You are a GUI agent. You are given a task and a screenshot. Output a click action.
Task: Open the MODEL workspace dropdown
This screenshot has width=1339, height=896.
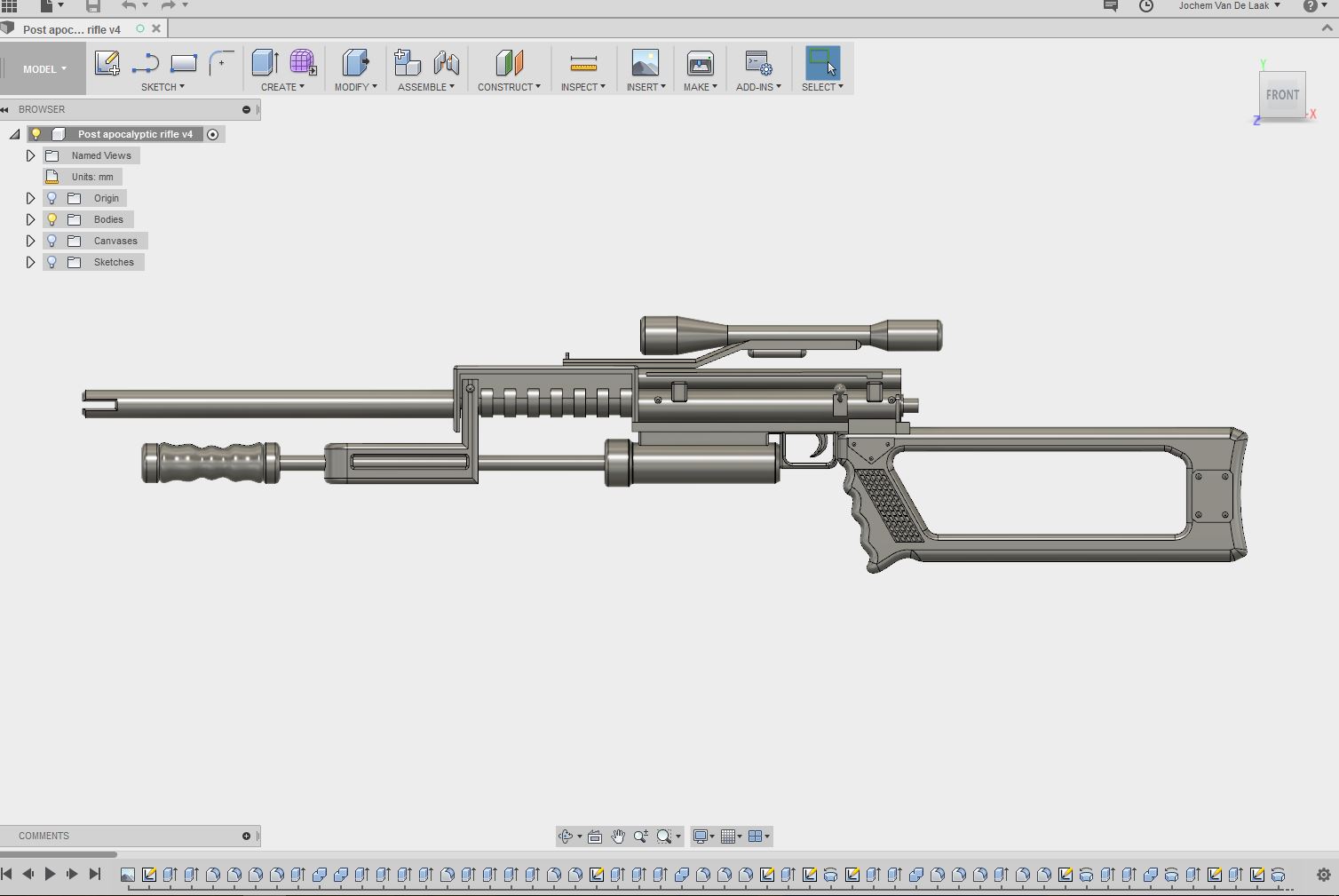(44, 69)
